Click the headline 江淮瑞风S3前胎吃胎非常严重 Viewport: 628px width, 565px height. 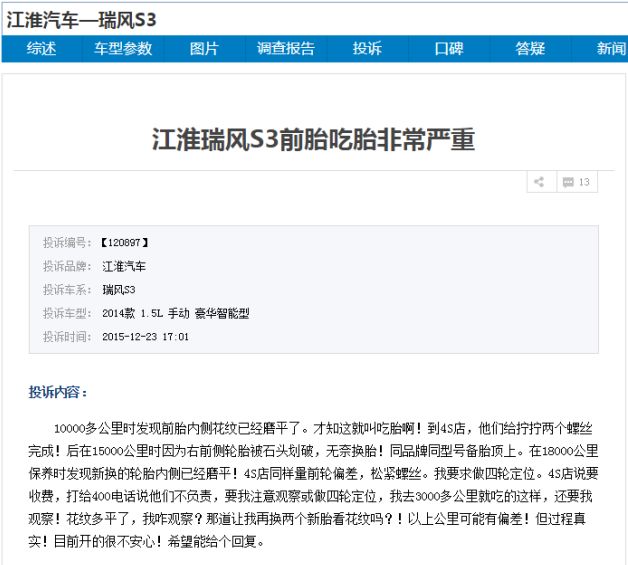coord(314,139)
